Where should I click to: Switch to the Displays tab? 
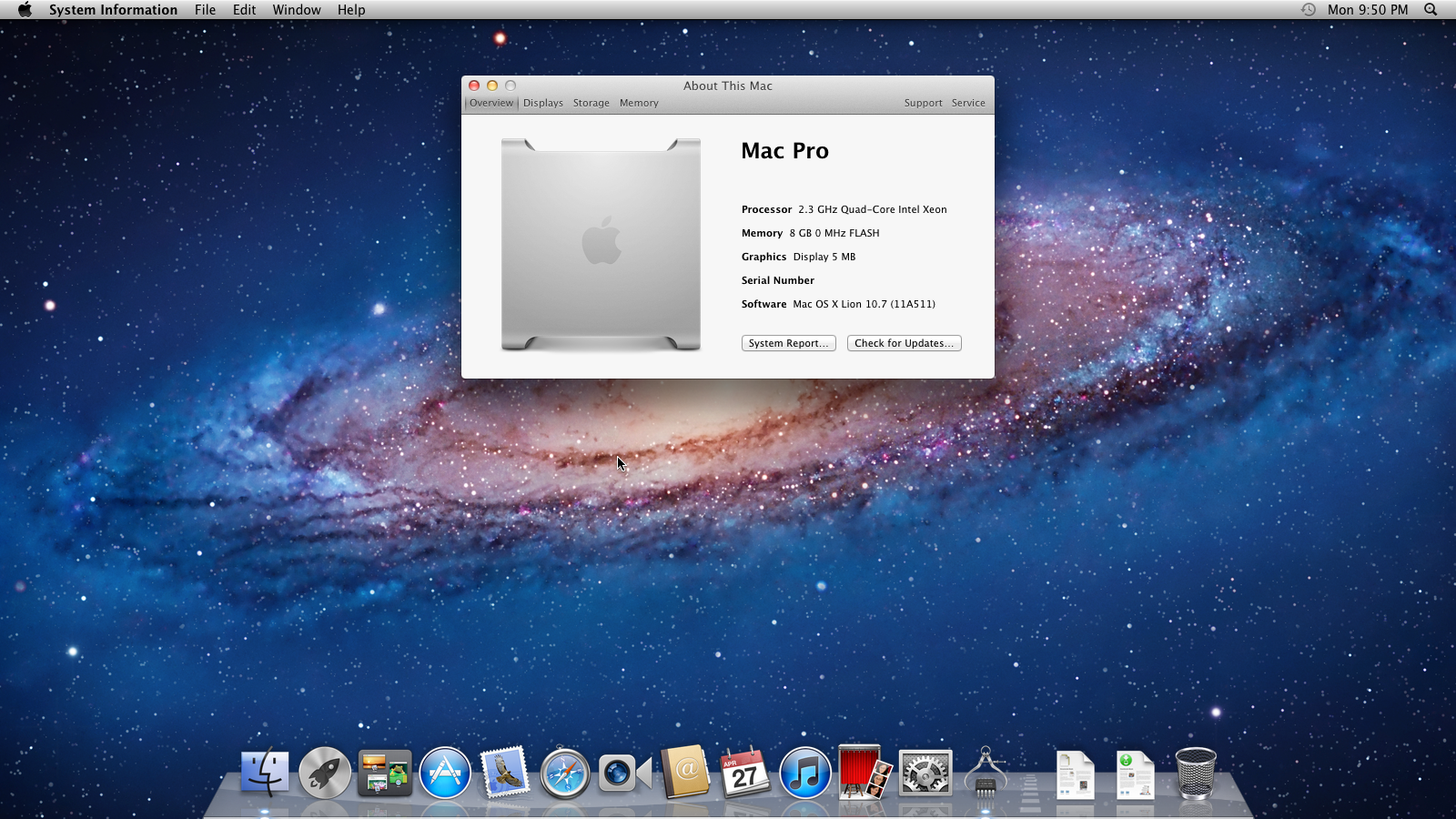[x=543, y=103]
